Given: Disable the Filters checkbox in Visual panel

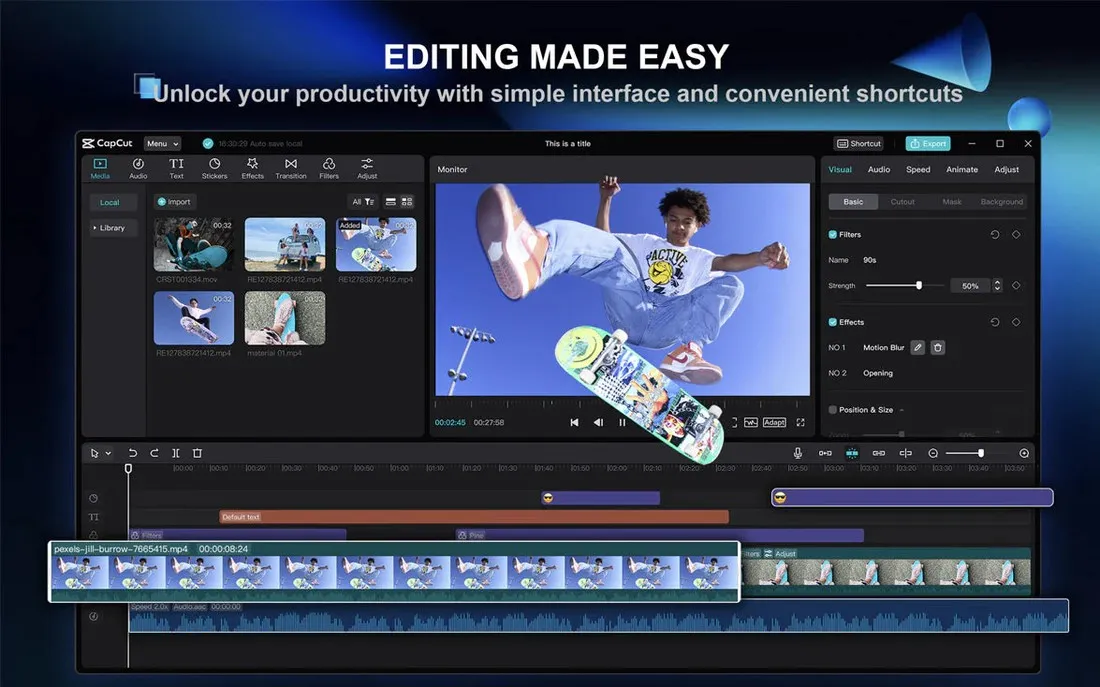Looking at the screenshot, I should coord(833,234).
